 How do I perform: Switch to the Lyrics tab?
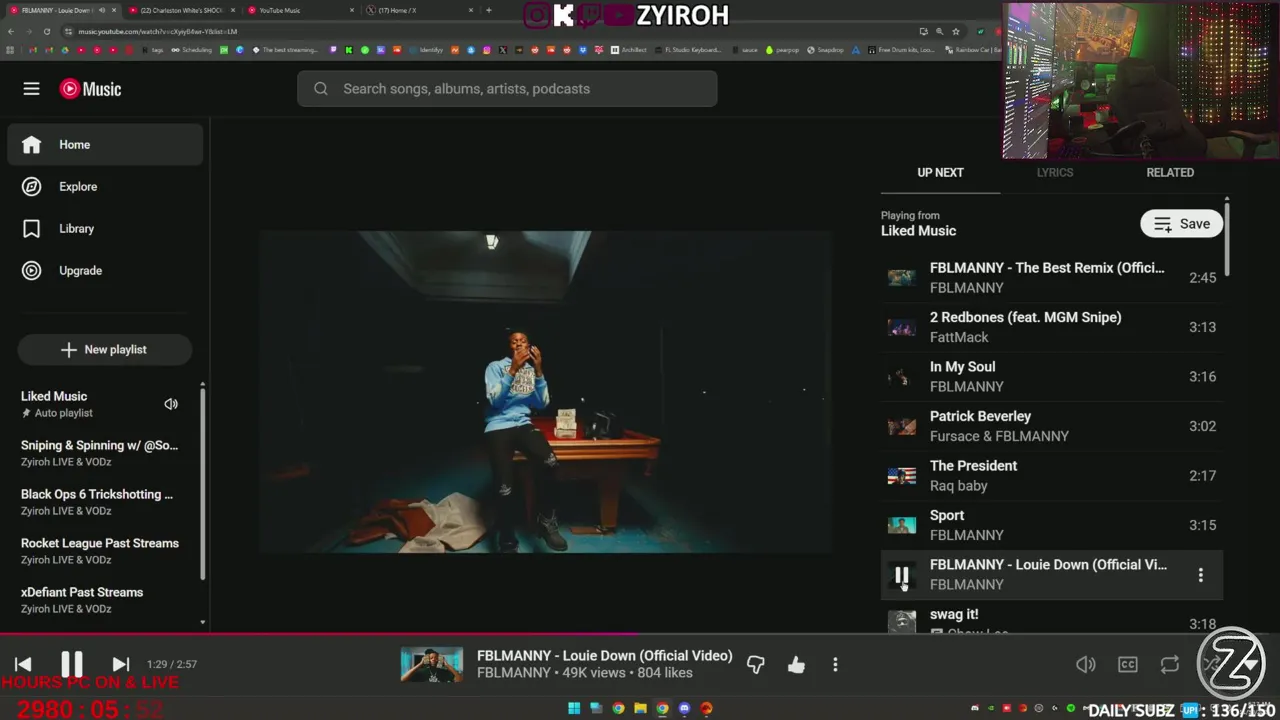1054,173
